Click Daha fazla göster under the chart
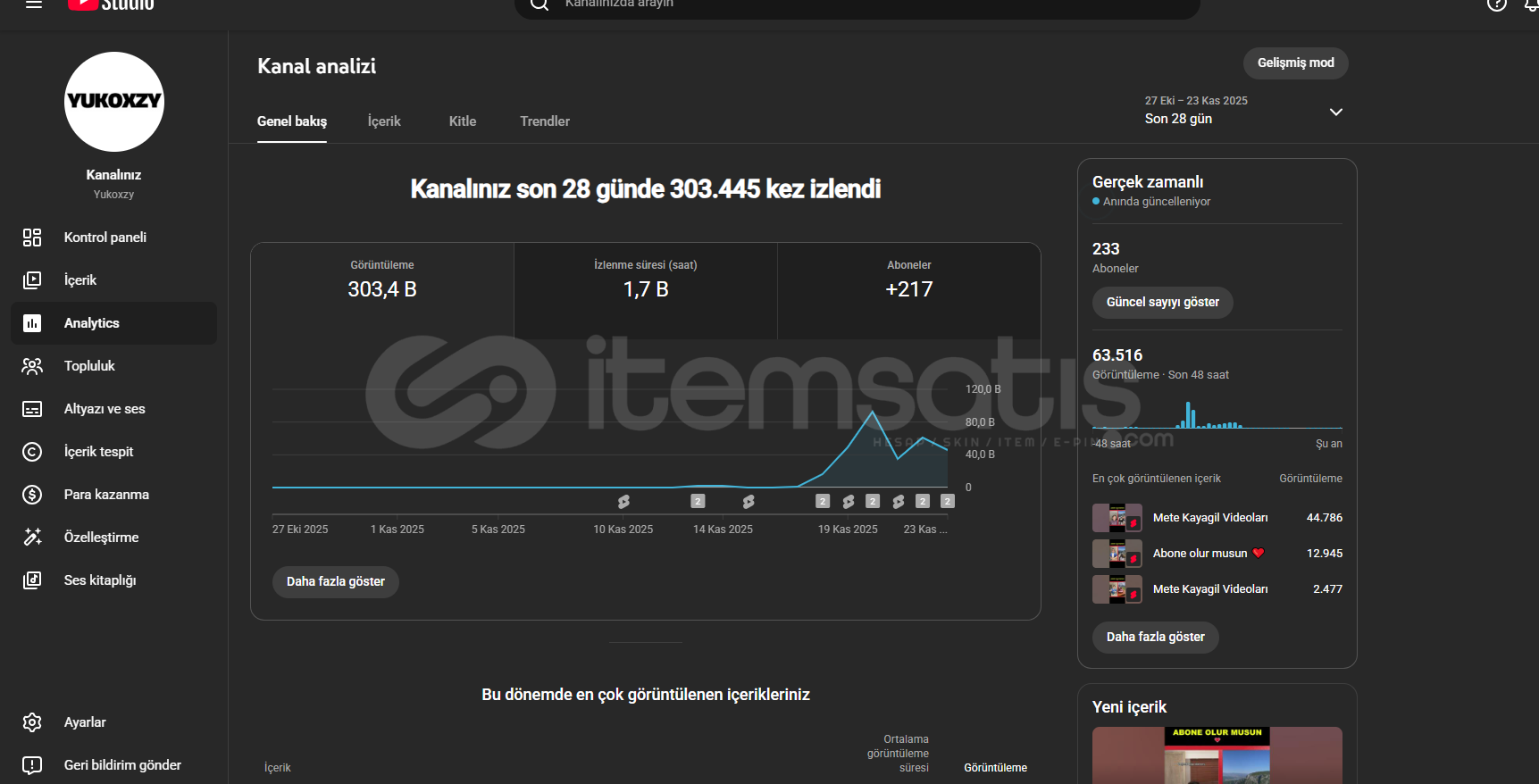 (x=336, y=582)
